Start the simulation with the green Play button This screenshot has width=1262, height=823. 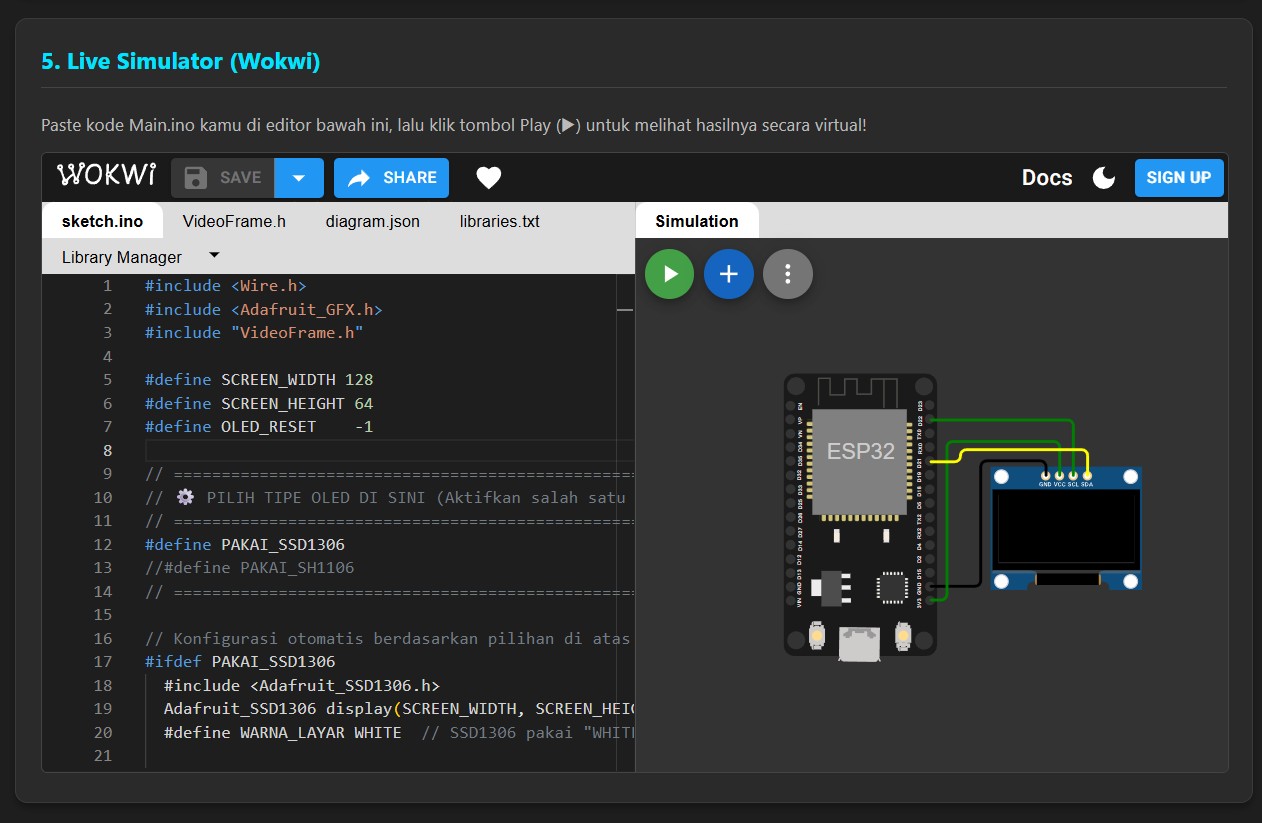tap(669, 274)
